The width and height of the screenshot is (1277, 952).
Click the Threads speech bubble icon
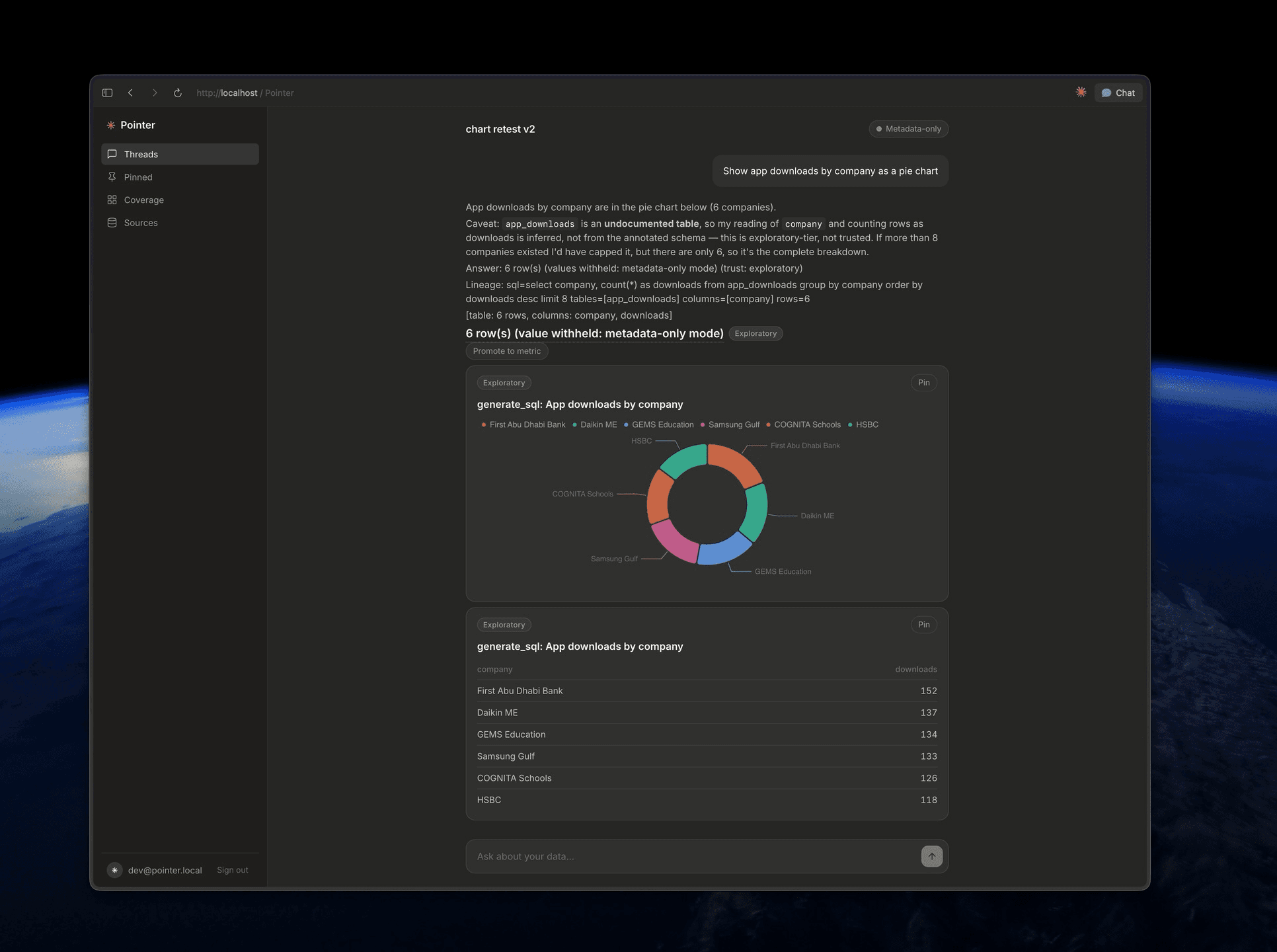[x=112, y=154]
